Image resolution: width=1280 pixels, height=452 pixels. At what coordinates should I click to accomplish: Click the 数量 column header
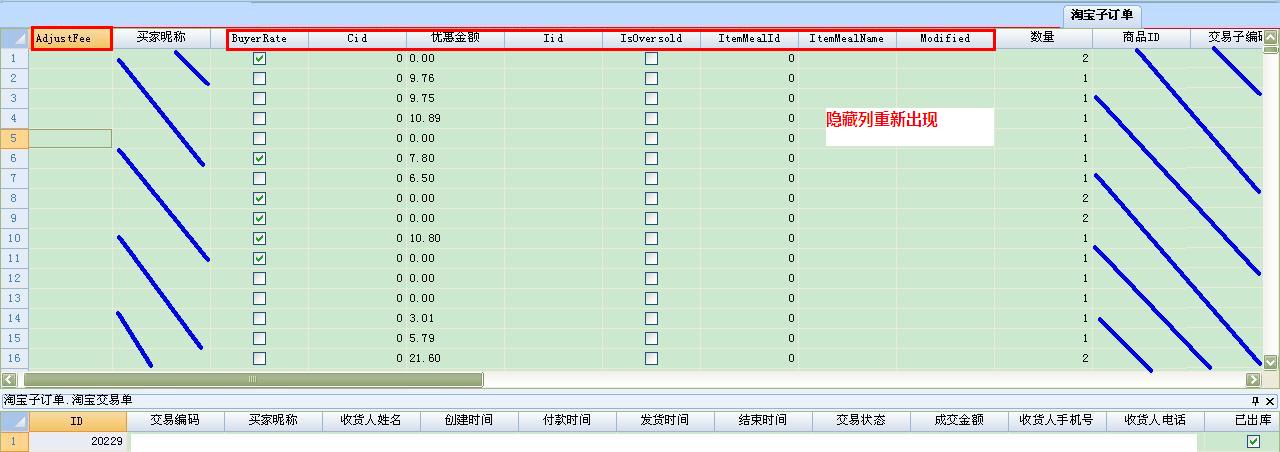pos(1043,39)
